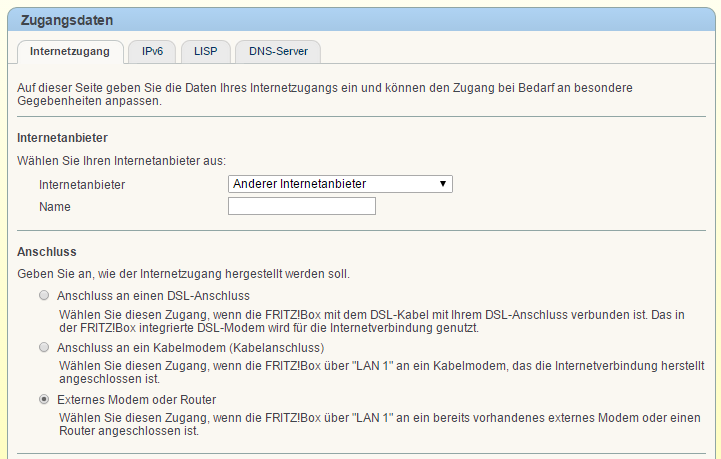721x459 pixels.
Task: Select the LISP tab
Action: point(205,50)
